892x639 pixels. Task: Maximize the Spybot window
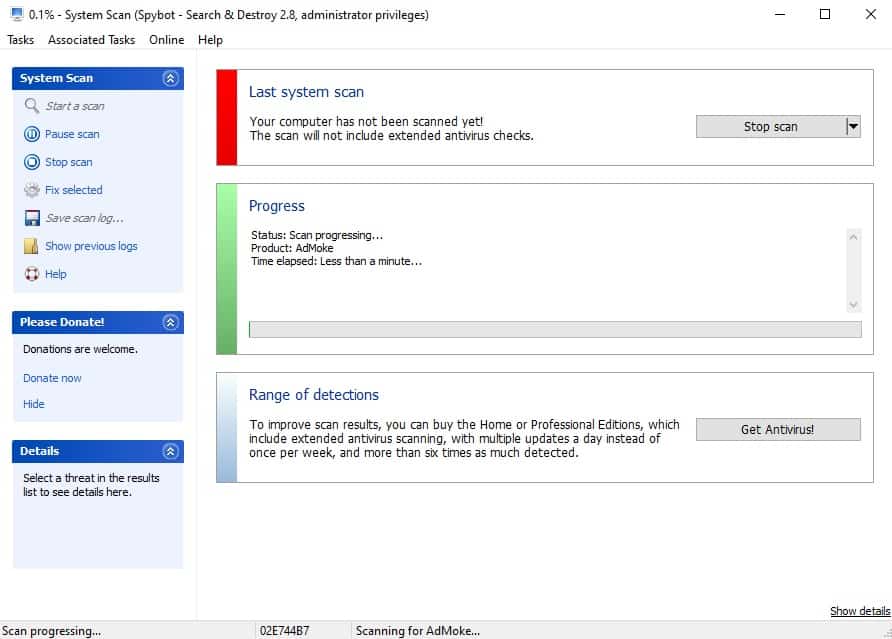tap(825, 14)
